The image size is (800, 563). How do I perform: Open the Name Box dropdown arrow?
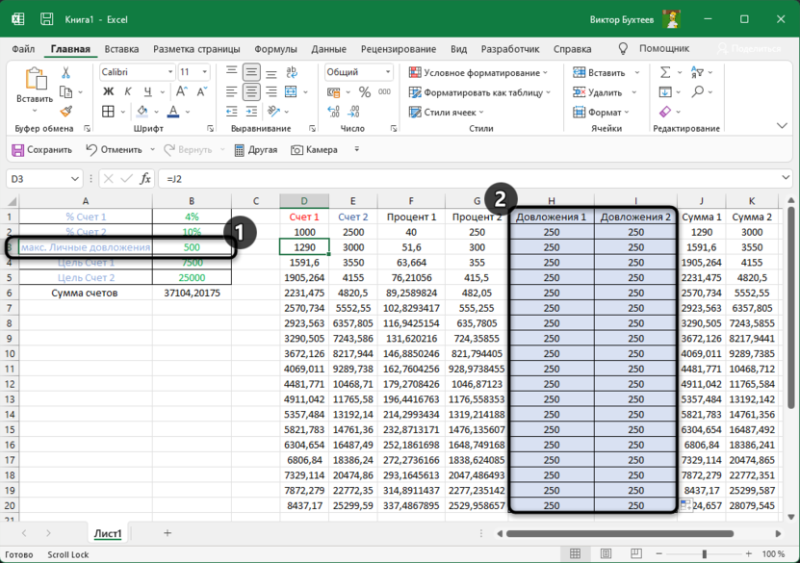coord(75,179)
